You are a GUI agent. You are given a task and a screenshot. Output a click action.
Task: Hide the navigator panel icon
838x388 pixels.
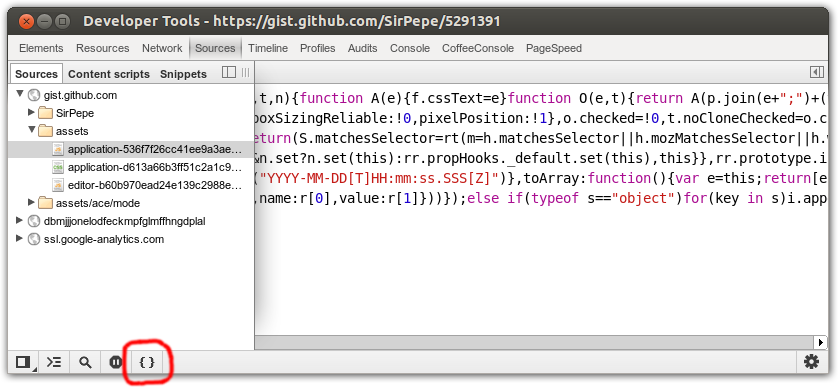(x=229, y=73)
